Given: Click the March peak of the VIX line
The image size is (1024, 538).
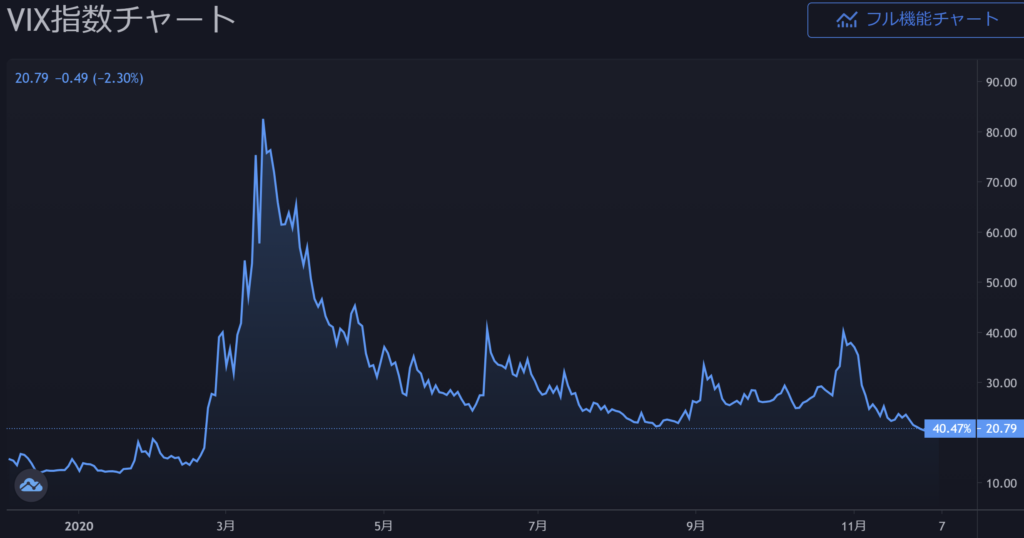Looking at the screenshot, I should click(263, 121).
